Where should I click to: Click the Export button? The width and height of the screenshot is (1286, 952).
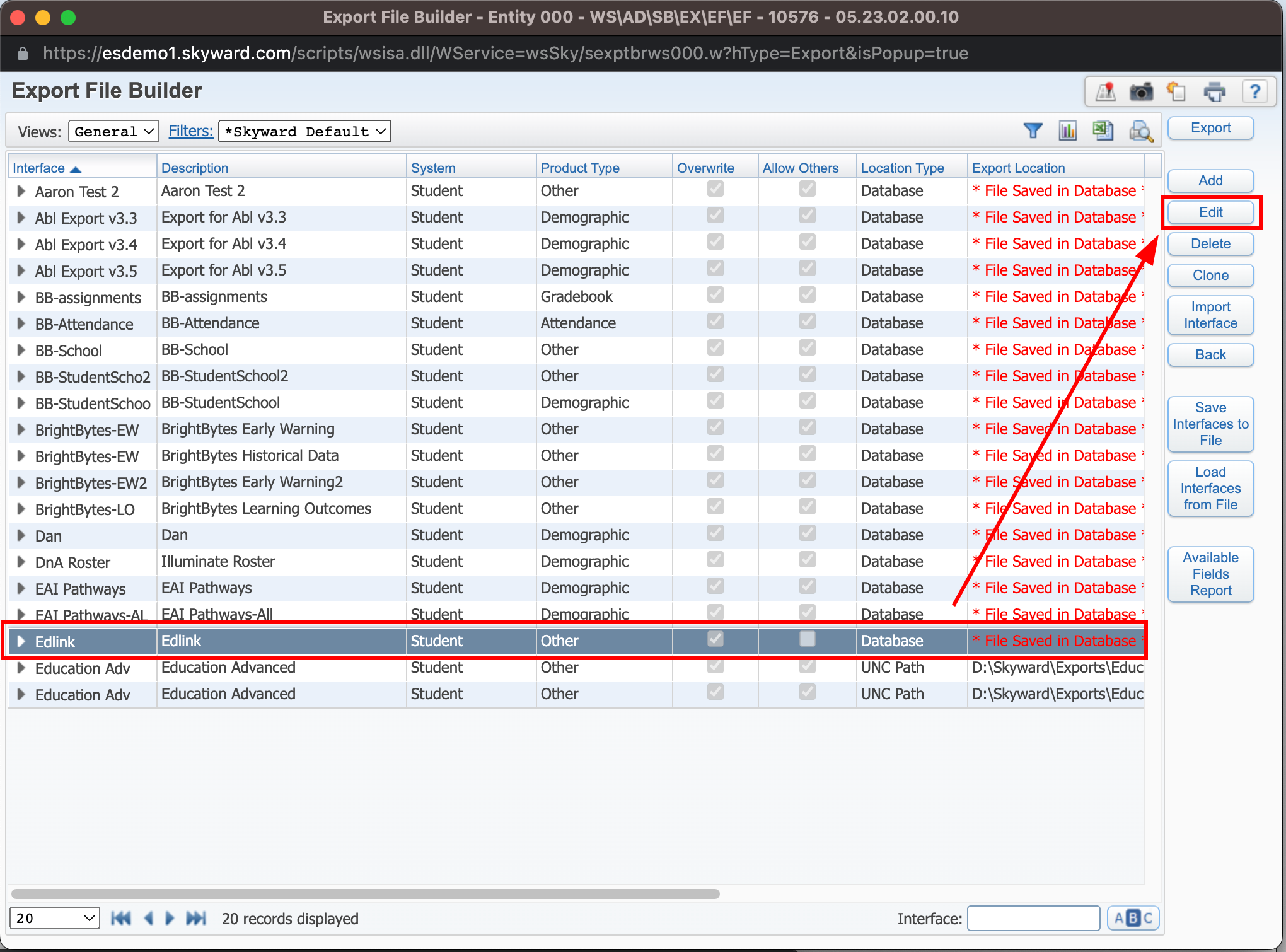(x=1210, y=128)
